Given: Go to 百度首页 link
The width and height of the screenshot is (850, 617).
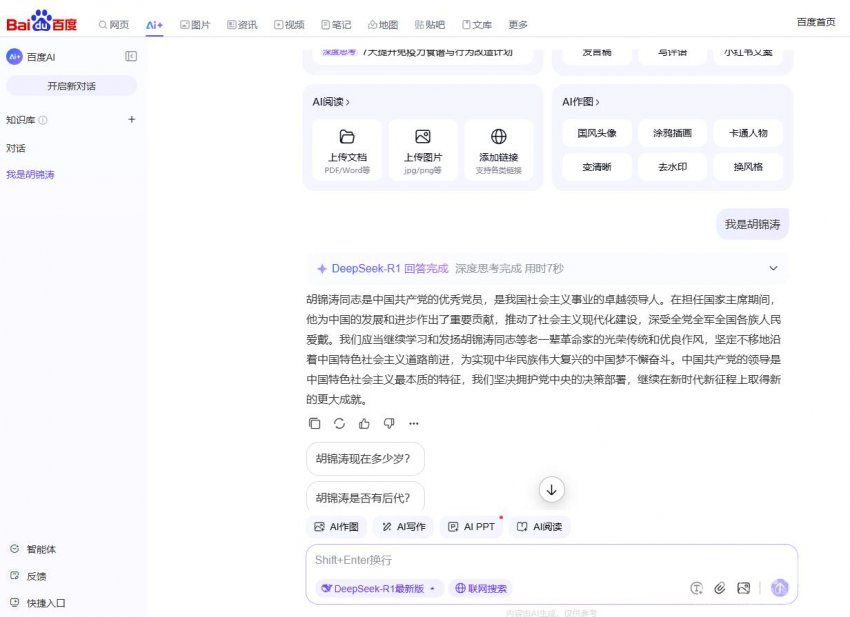Looking at the screenshot, I should [816, 22].
